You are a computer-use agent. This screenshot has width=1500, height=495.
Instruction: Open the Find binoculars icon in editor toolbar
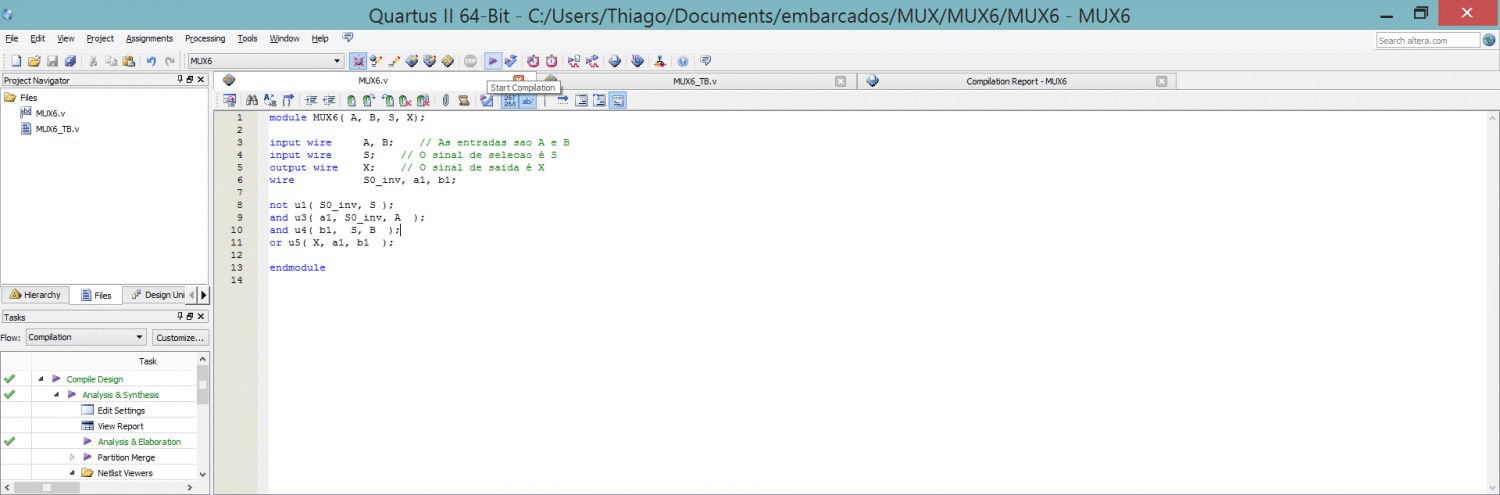pos(252,100)
